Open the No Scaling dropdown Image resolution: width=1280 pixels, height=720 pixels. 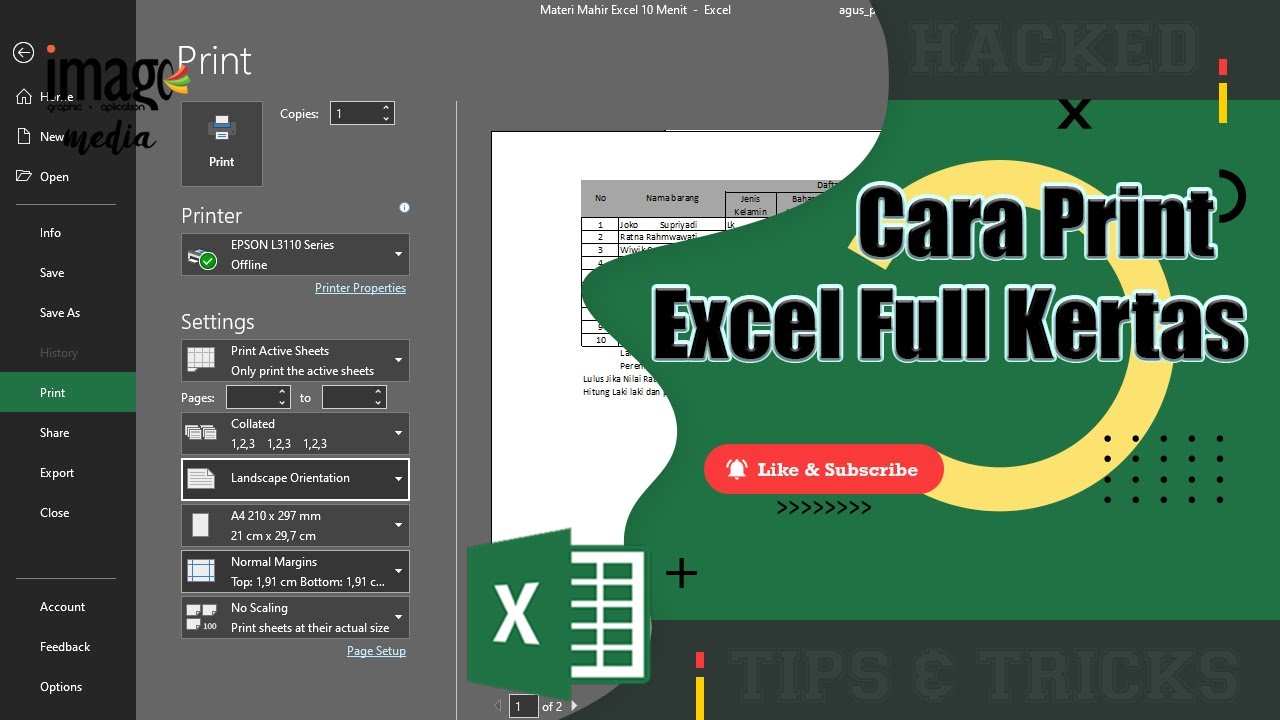pos(295,618)
